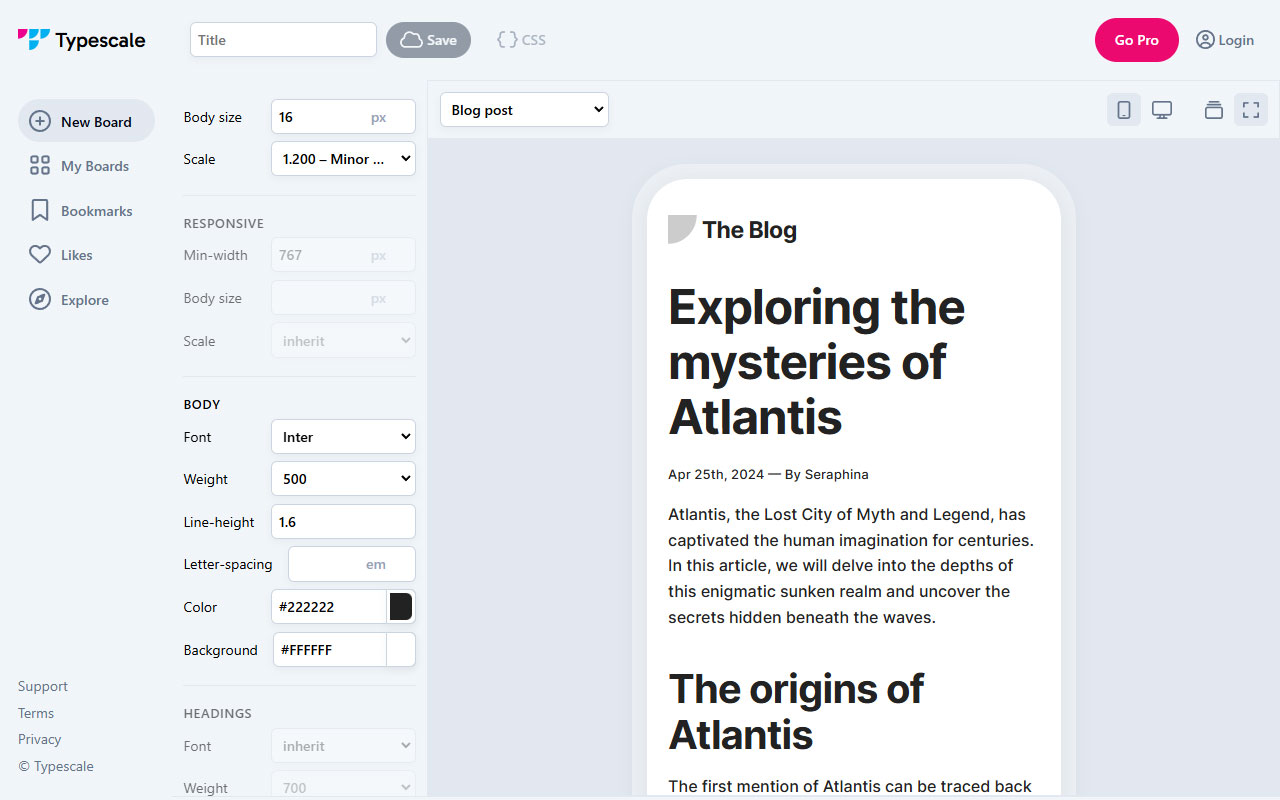This screenshot has height=800, width=1280.
Task: Open the Login menu
Action: [1225, 40]
